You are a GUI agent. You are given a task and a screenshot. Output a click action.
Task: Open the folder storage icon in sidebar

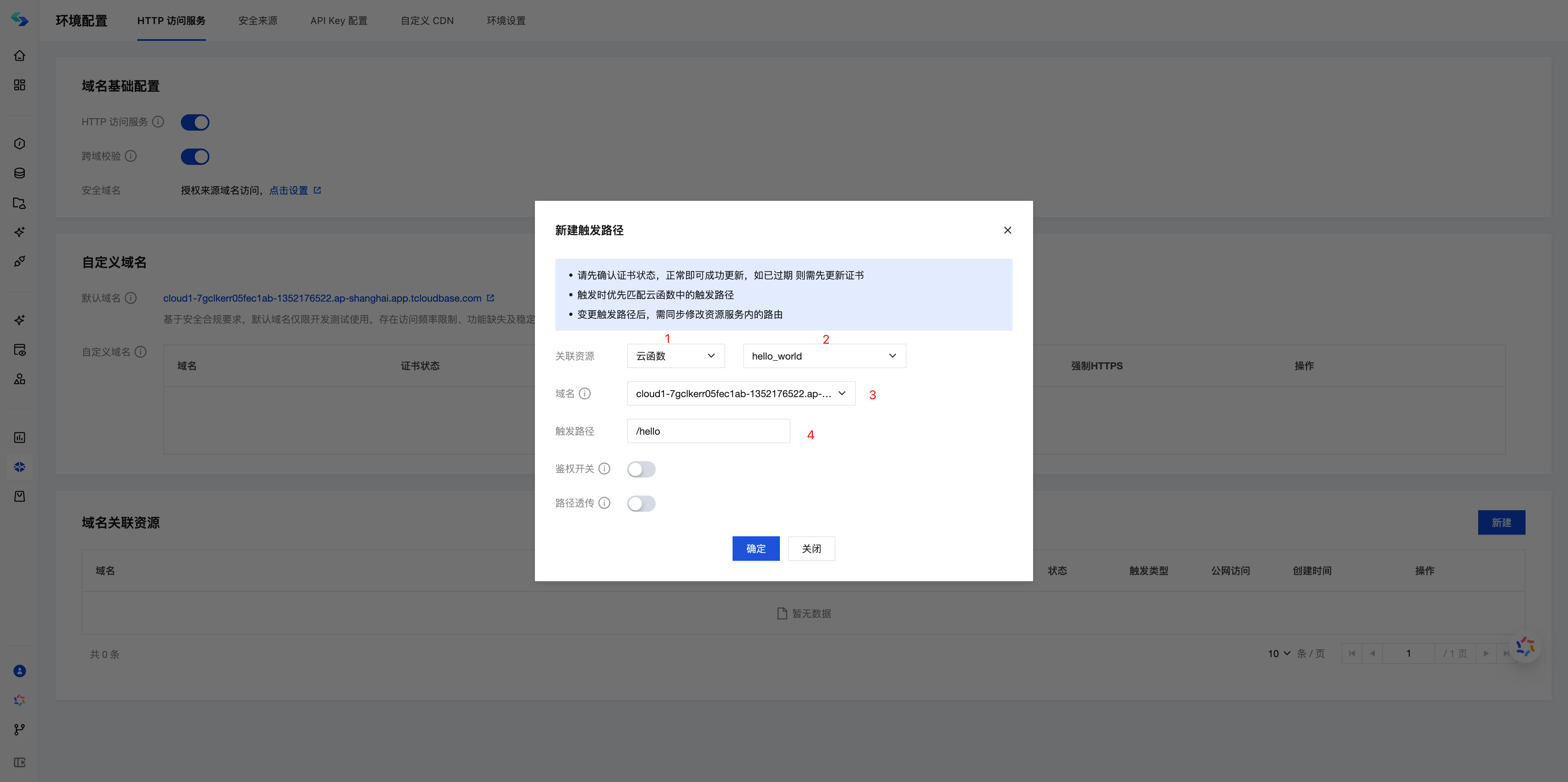pos(20,203)
